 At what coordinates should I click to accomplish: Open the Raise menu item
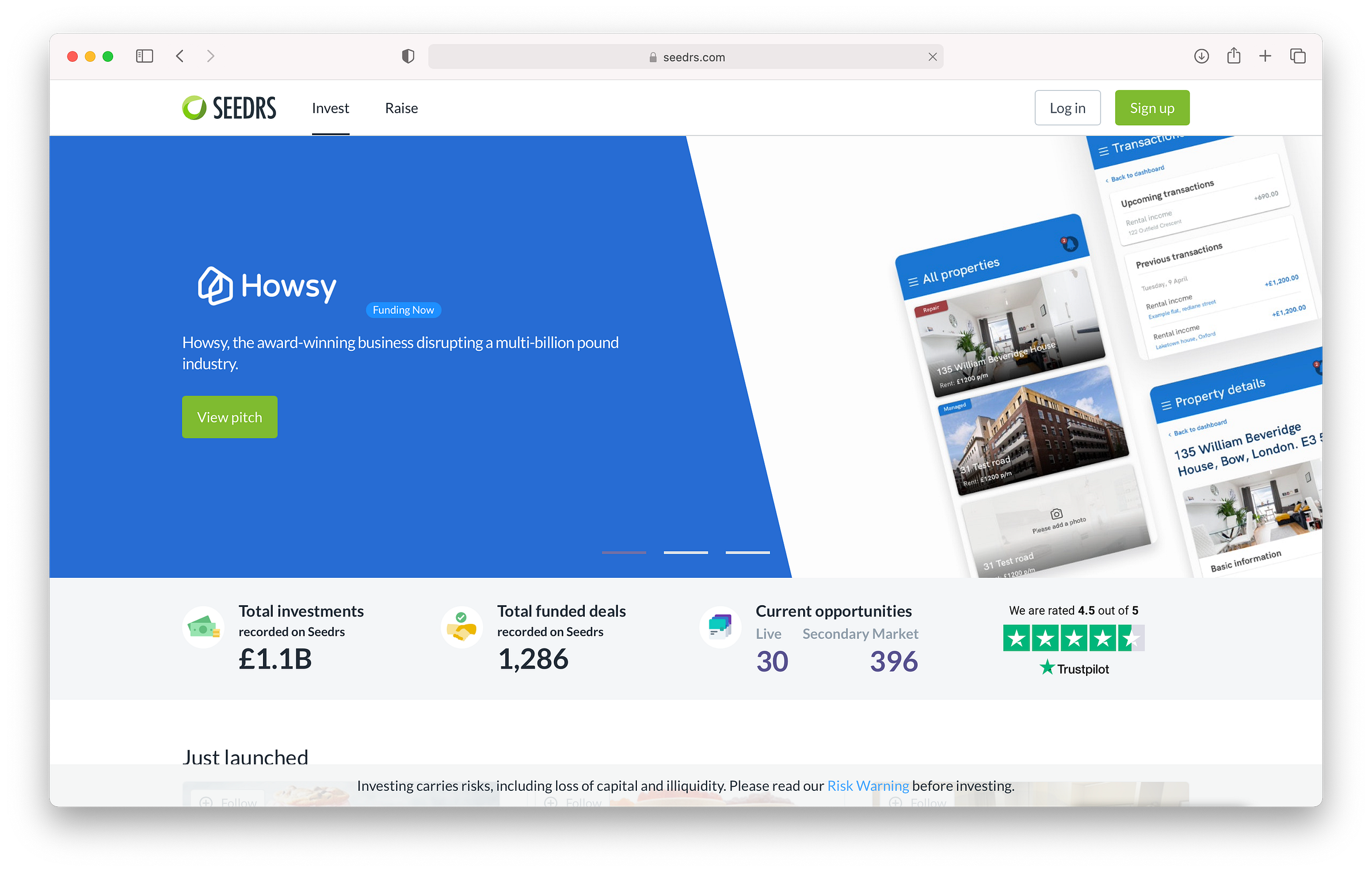(401, 108)
